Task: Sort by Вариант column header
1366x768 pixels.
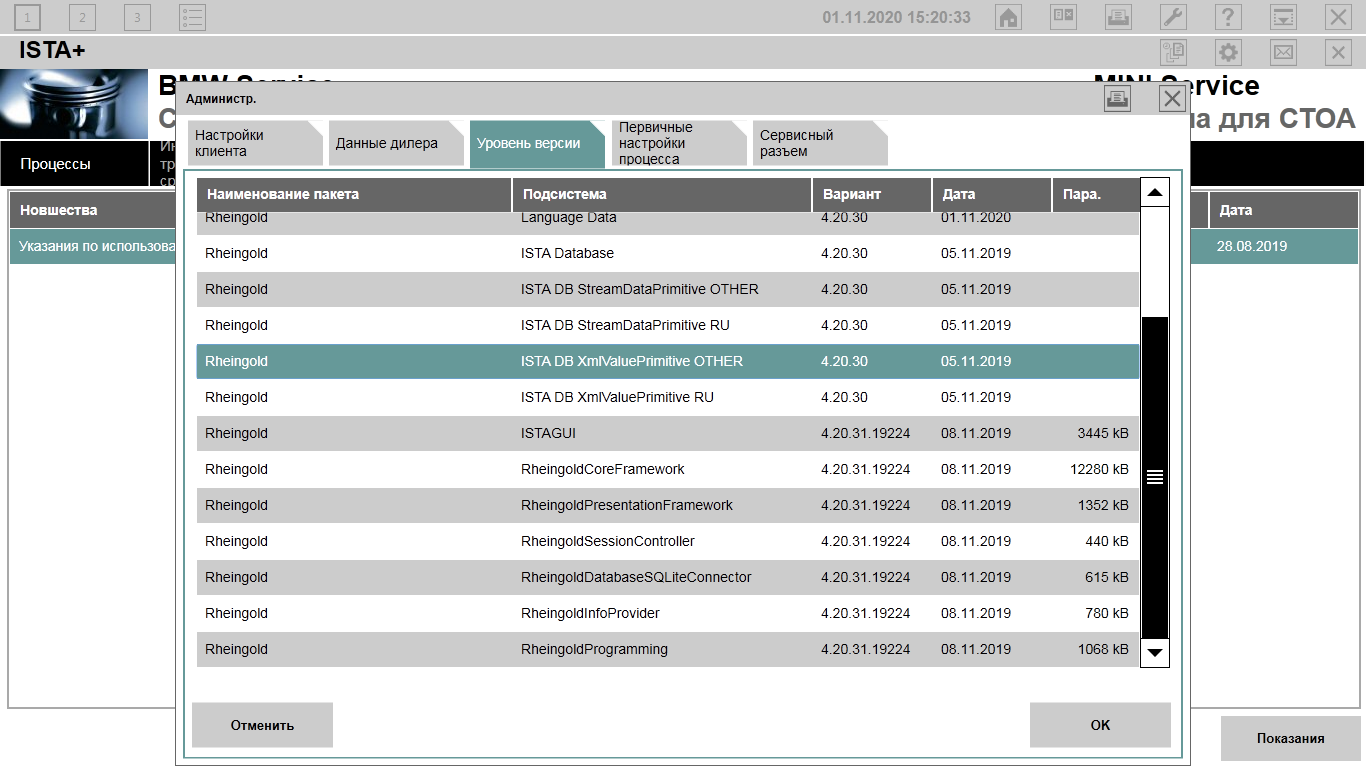Action: 872,194
